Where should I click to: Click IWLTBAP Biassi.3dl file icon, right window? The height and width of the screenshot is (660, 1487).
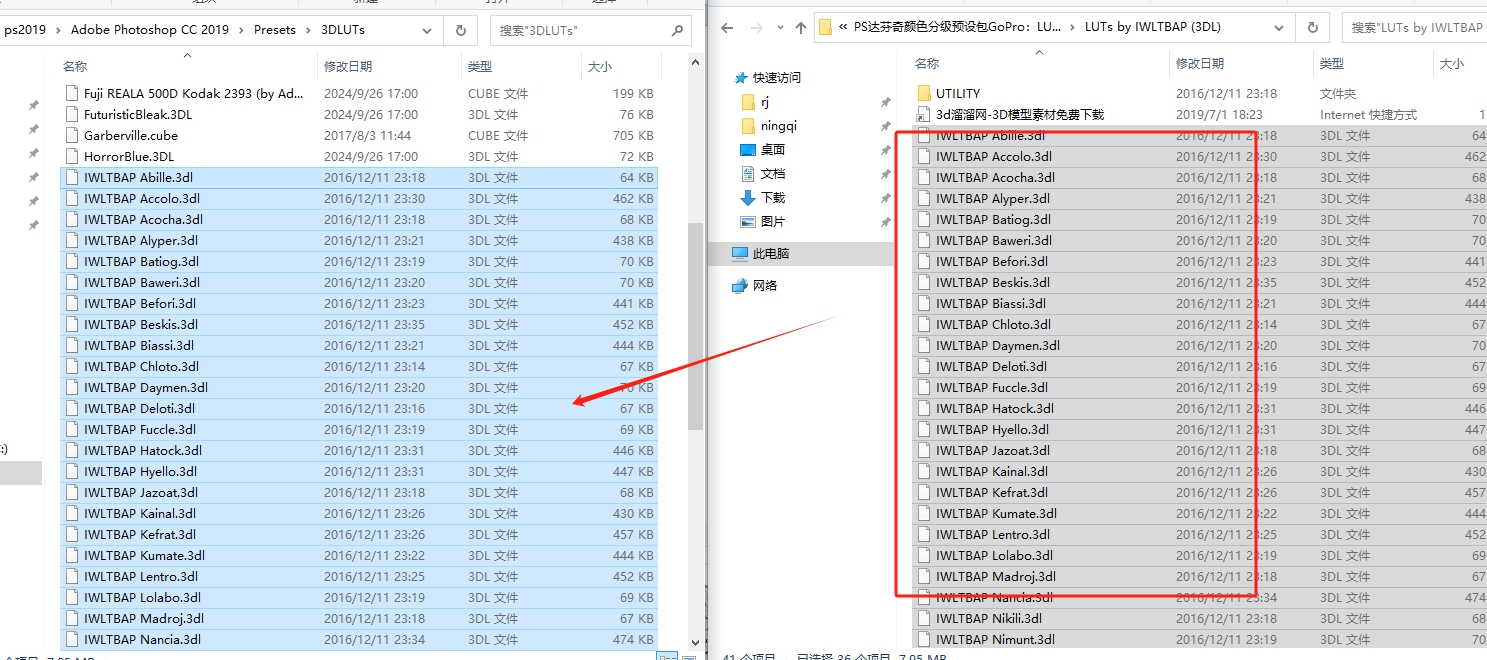click(923, 303)
